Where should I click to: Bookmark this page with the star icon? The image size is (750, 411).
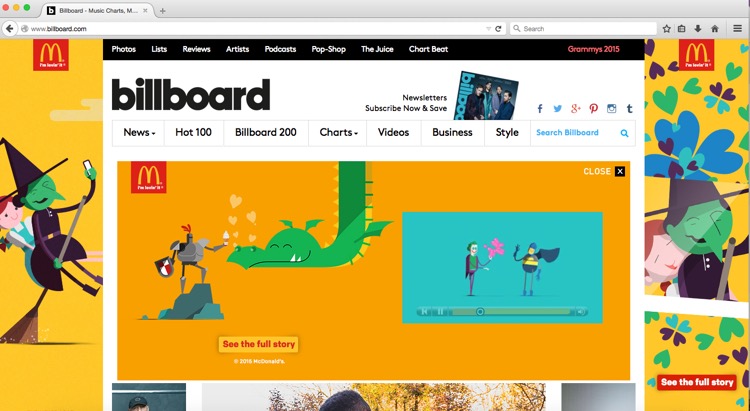pyautogui.click(x=666, y=29)
